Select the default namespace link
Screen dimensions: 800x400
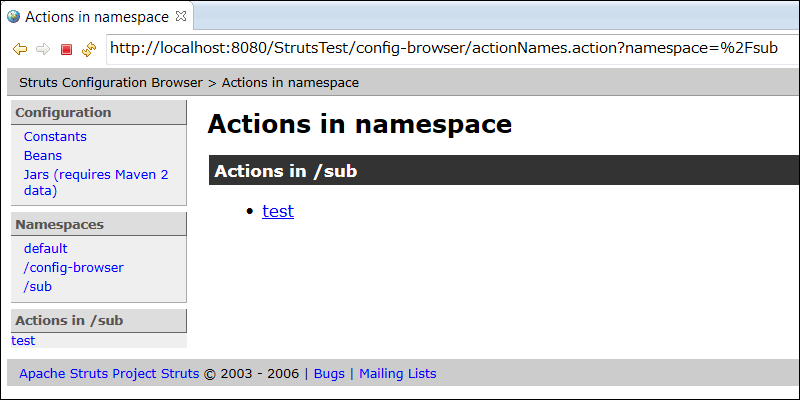(45, 248)
